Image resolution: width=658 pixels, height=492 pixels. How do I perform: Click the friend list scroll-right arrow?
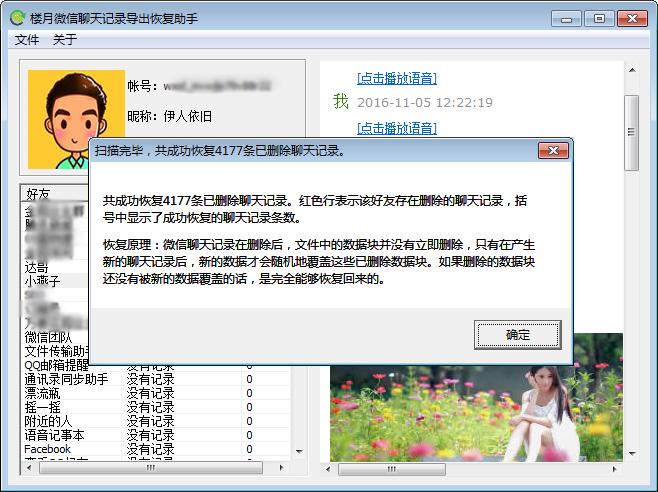(281, 468)
